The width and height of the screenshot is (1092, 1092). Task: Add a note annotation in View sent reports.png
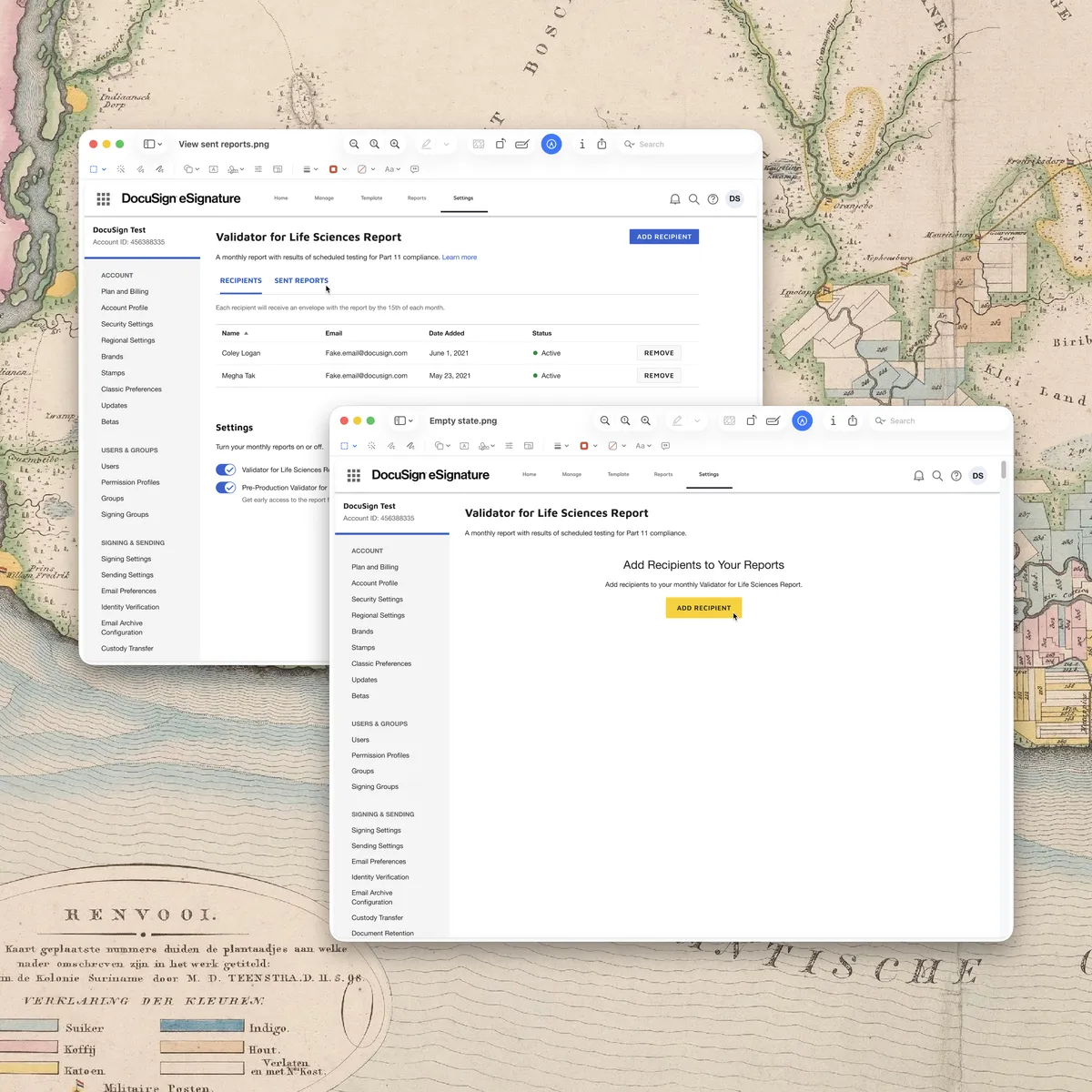click(x=415, y=169)
